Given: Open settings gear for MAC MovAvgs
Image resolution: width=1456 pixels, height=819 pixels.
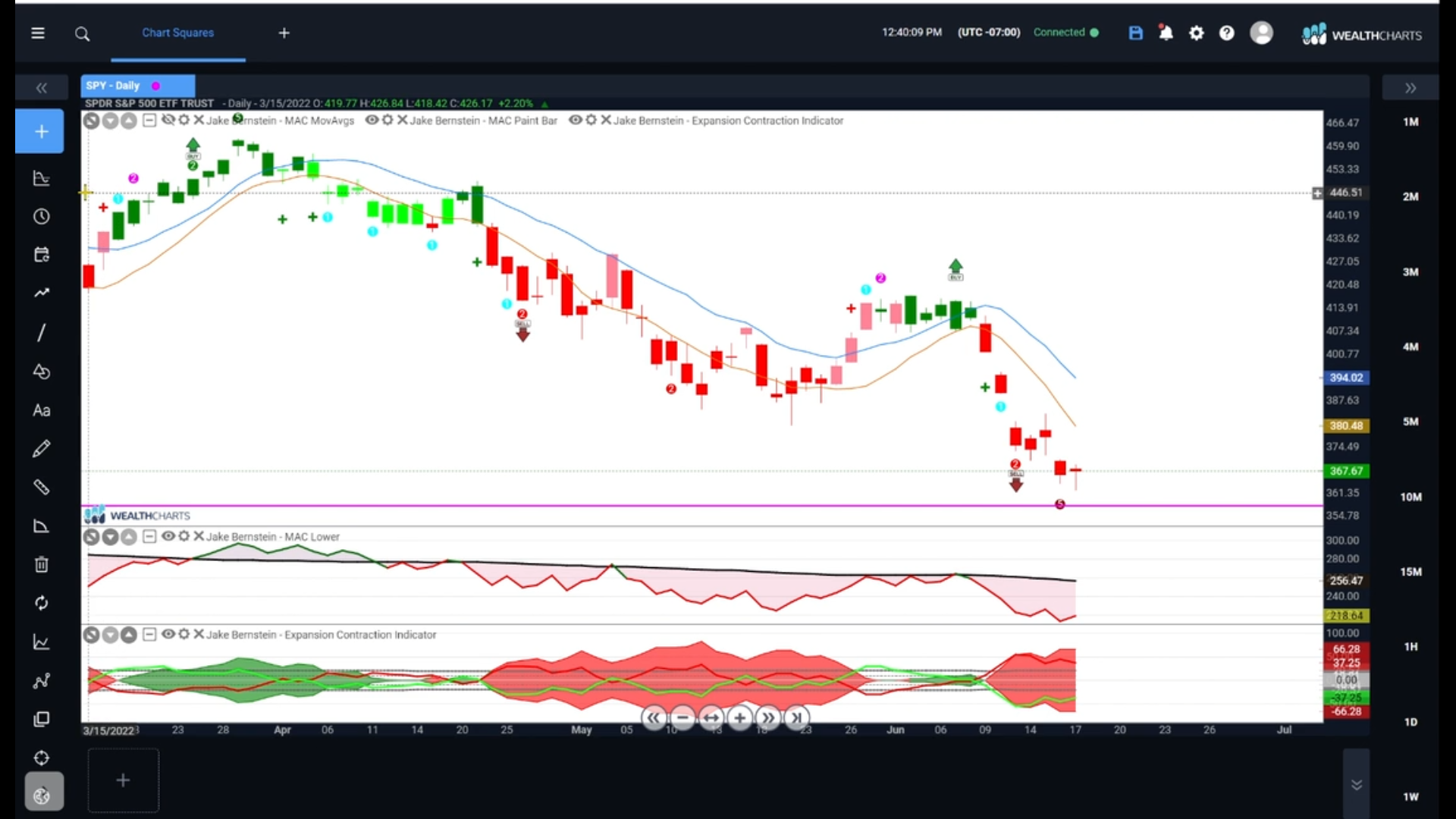Looking at the screenshot, I should click(x=184, y=121).
